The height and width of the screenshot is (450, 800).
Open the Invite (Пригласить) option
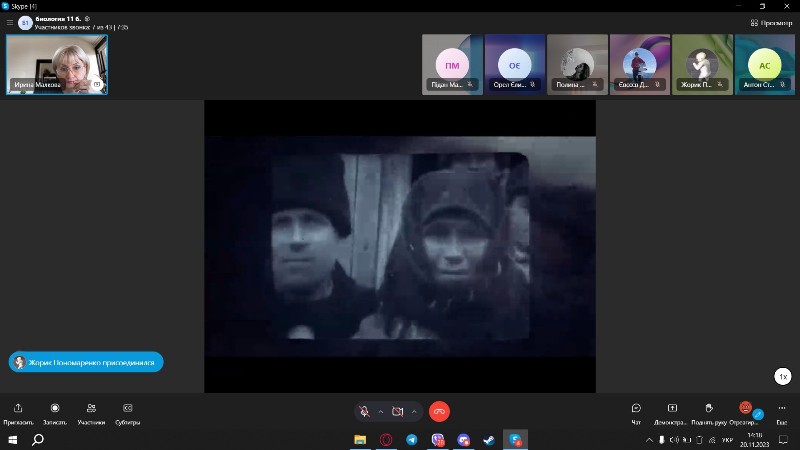pyautogui.click(x=18, y=413)
